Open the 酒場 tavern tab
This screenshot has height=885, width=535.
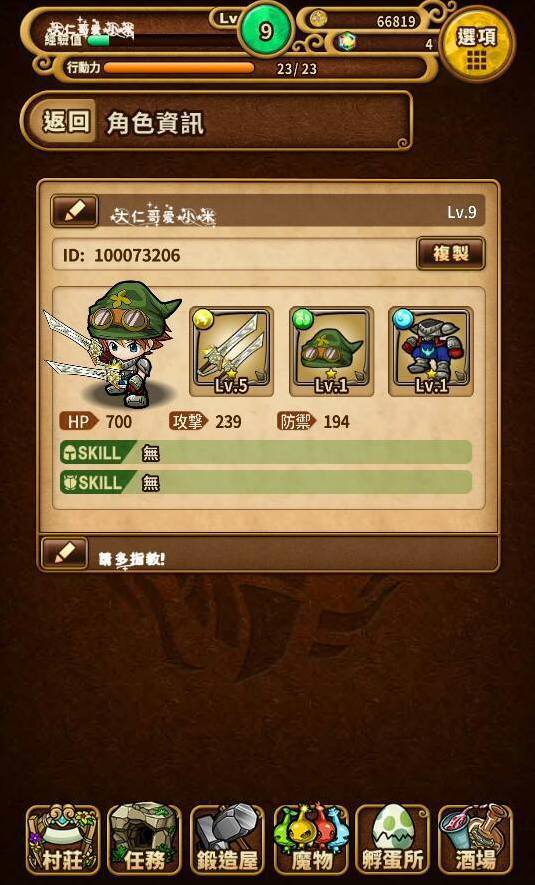pyautogui.click(x=475, y=839)
